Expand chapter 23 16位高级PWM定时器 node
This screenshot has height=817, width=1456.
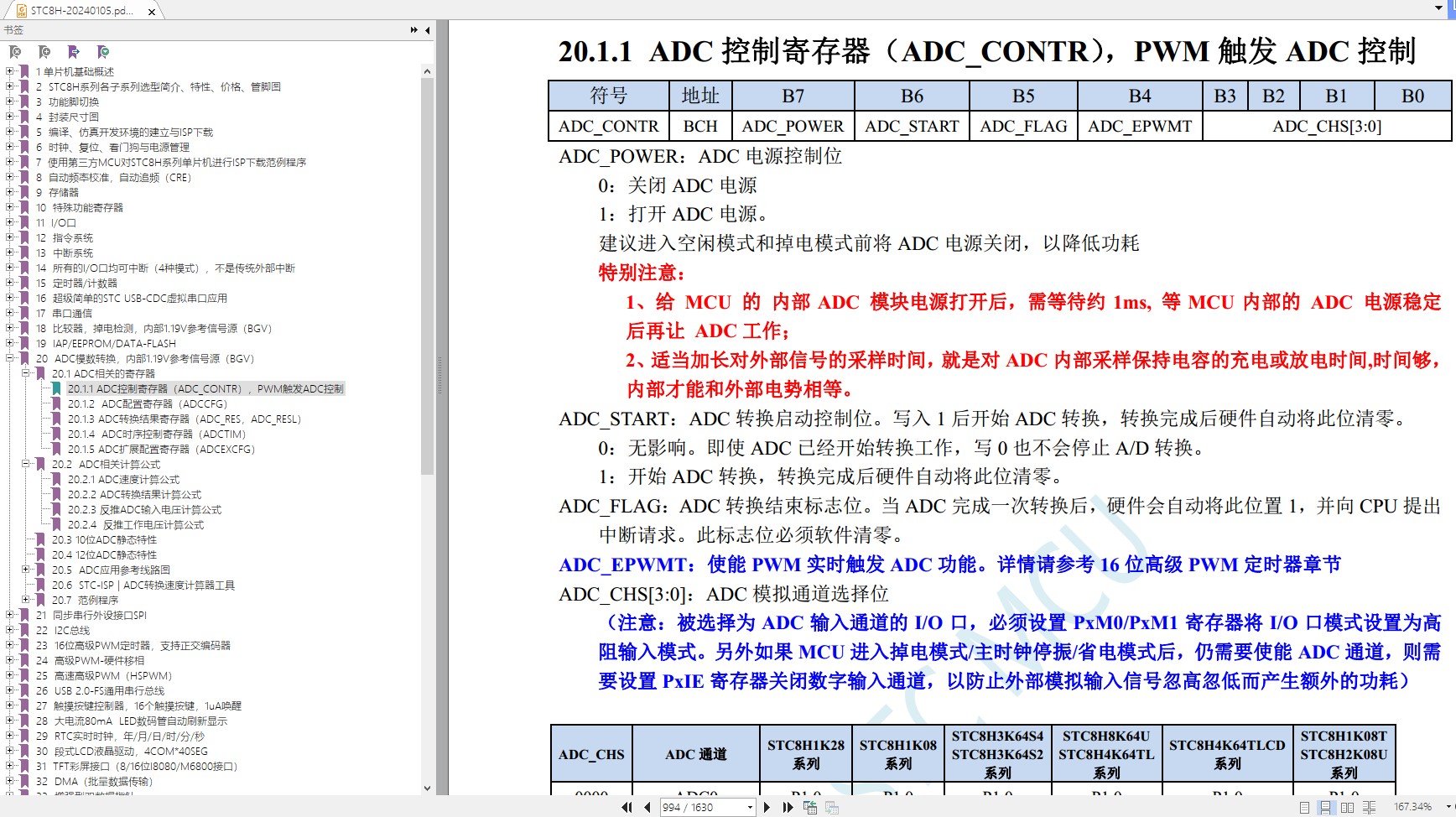tap(10, 645)
